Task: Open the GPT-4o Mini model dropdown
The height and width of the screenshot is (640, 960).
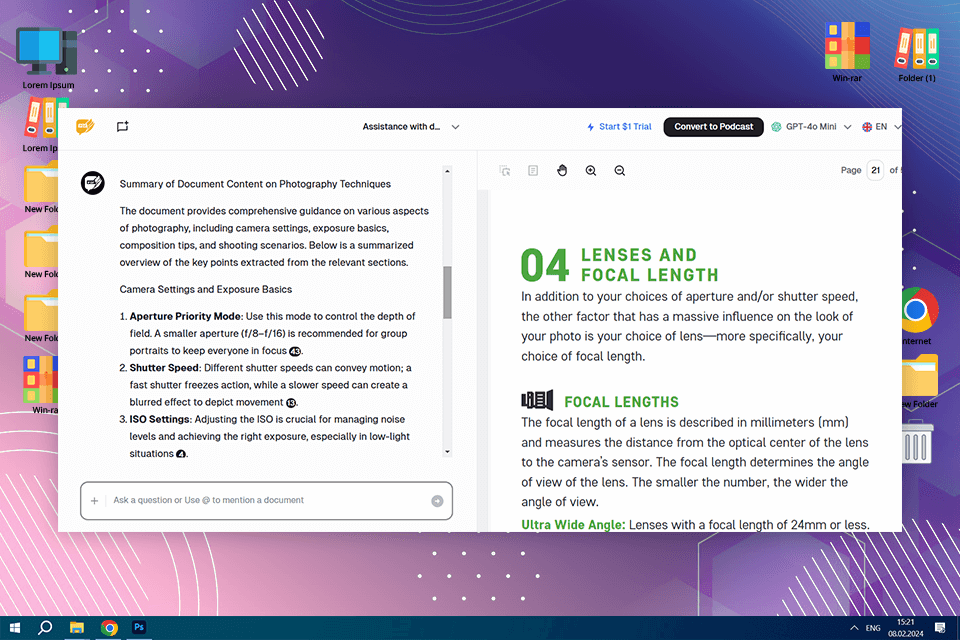Action: (x=811, y=127)
